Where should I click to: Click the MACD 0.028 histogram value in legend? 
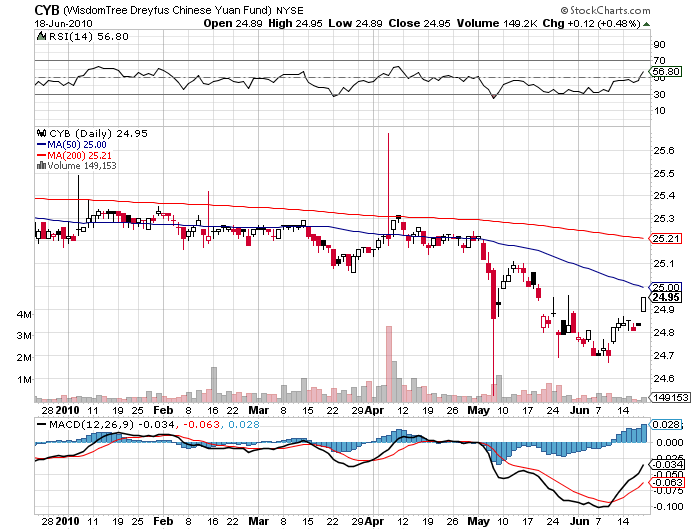[244, 425]
